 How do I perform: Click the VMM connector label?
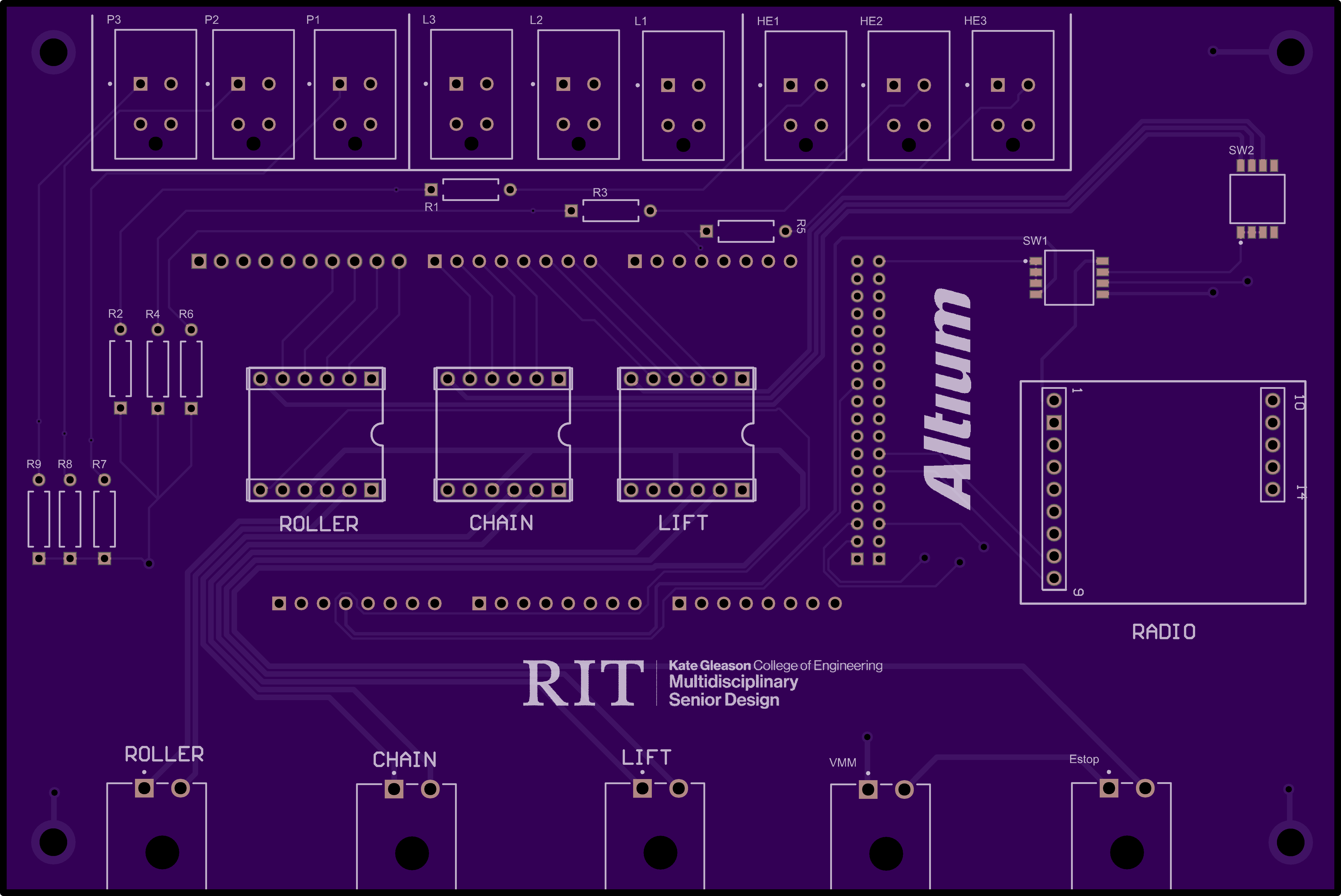[843, 763]
